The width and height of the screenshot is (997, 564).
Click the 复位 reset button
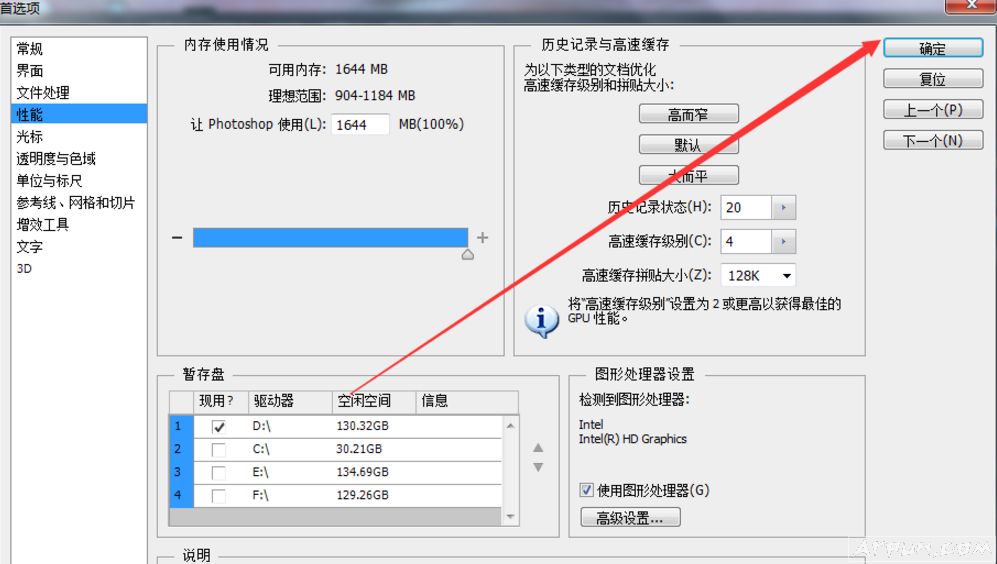coord(933,79)
